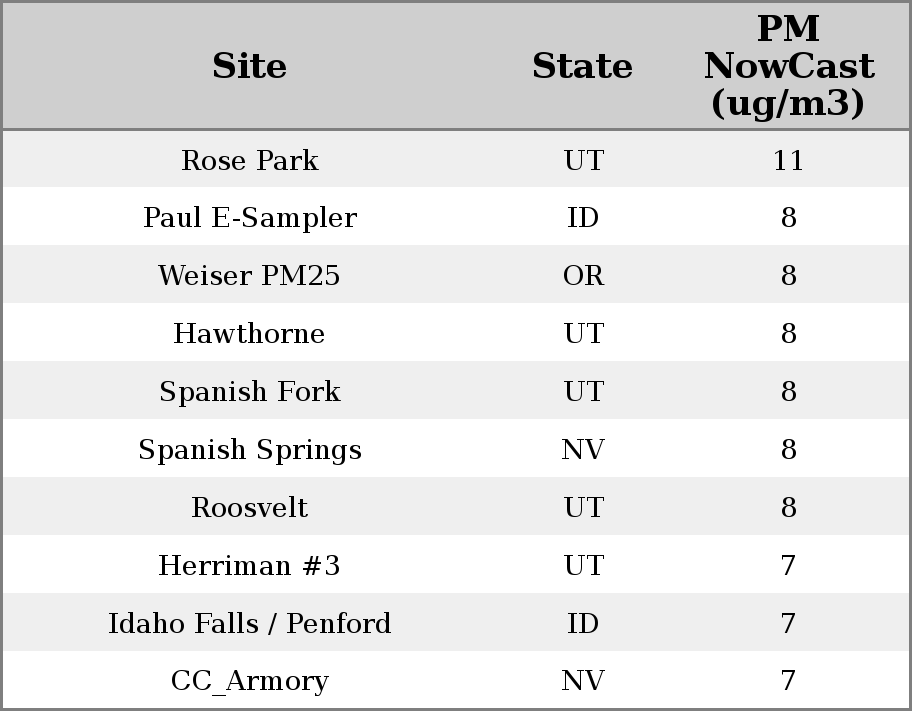Select the CC_Armory site cell

coord(250,681)
